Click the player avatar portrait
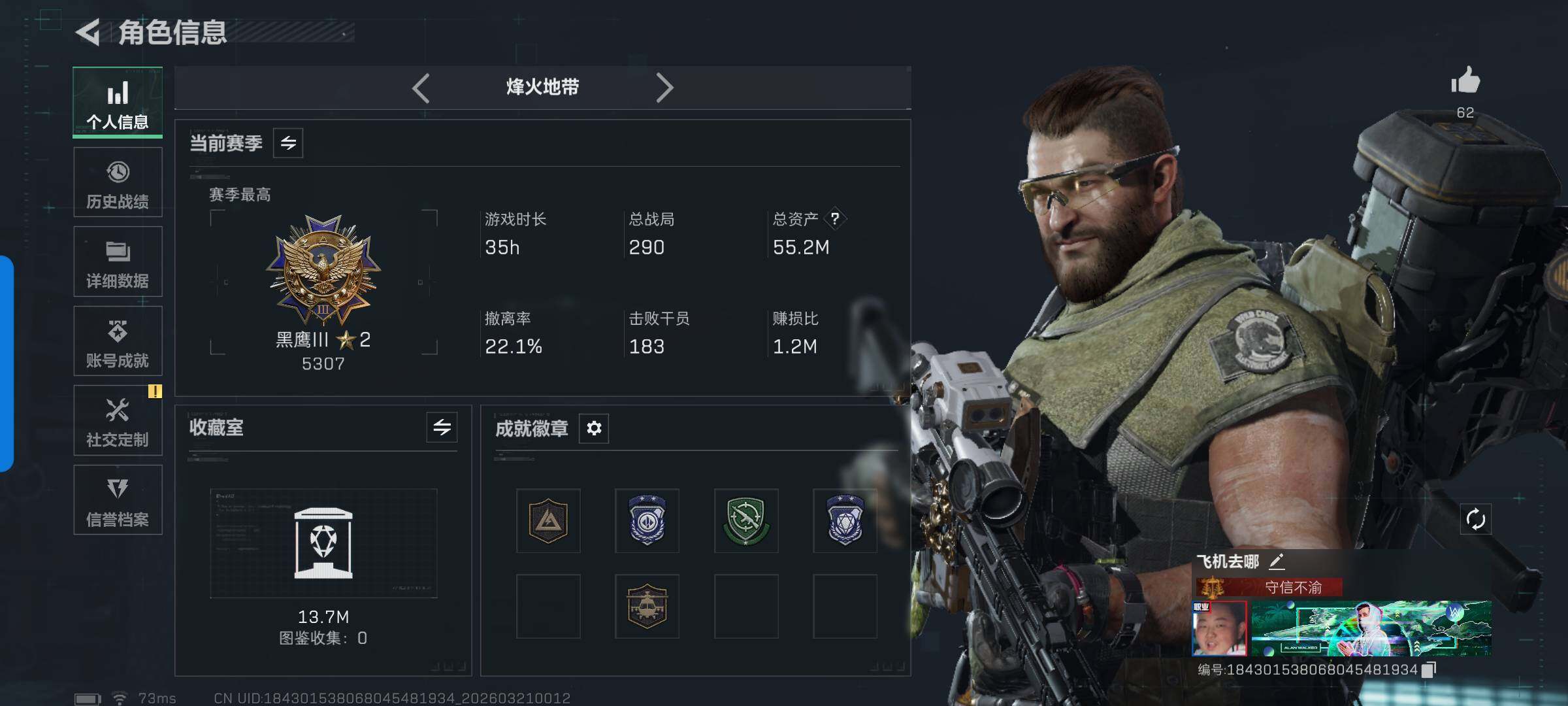The width and height of the screenshot is (1568, 706). [x=1219, y=628]
